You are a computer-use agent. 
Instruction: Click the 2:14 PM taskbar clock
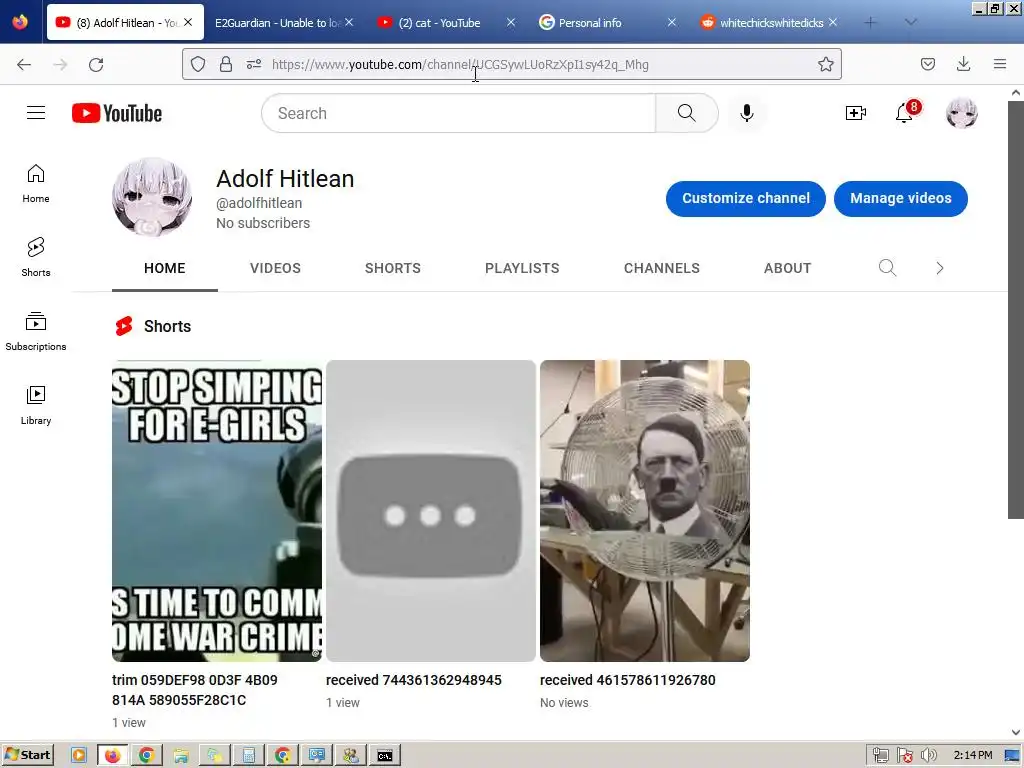(x=972, y=755)
